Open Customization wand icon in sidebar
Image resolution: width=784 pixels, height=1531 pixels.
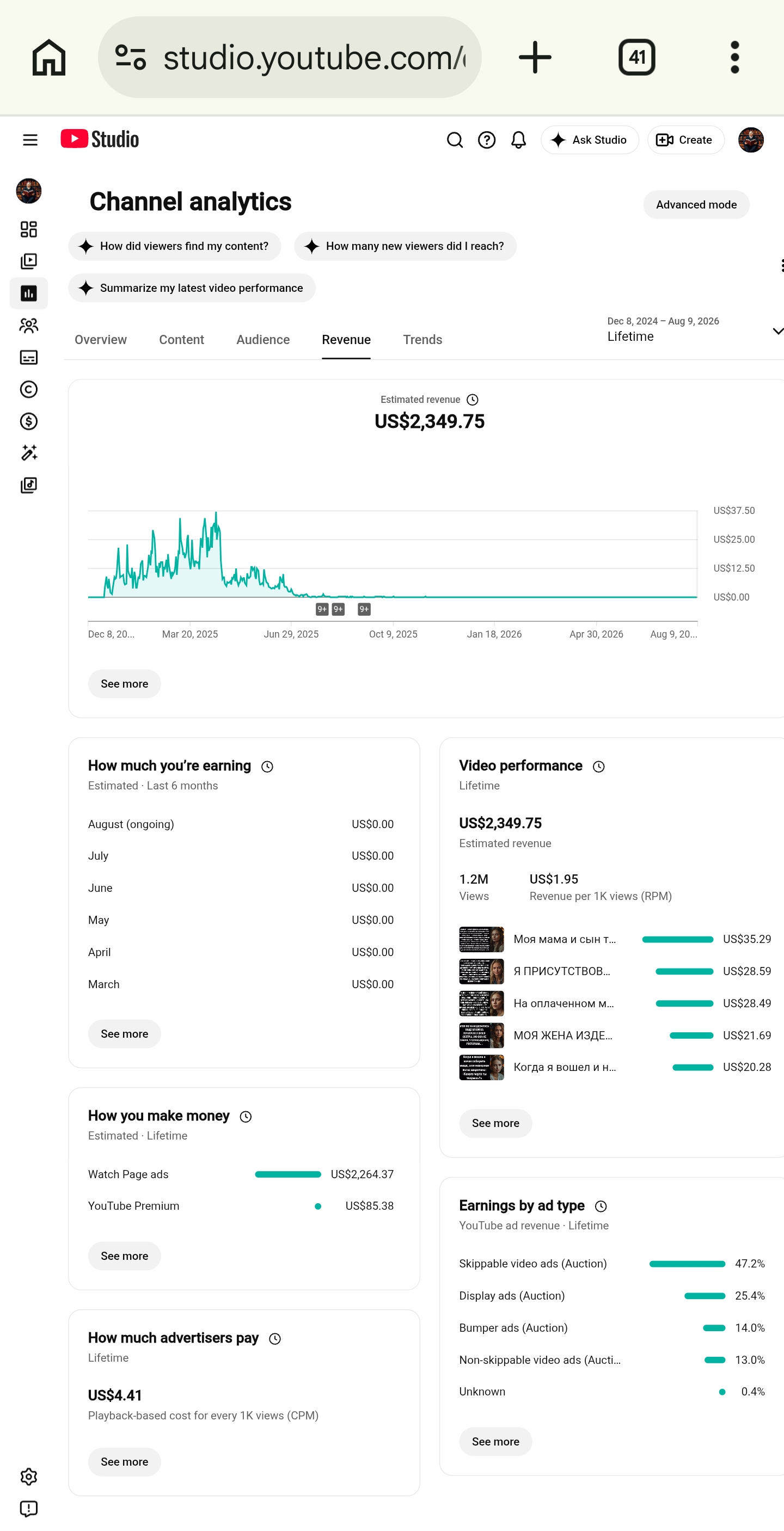pyautogui.click(x=28, y=453)
